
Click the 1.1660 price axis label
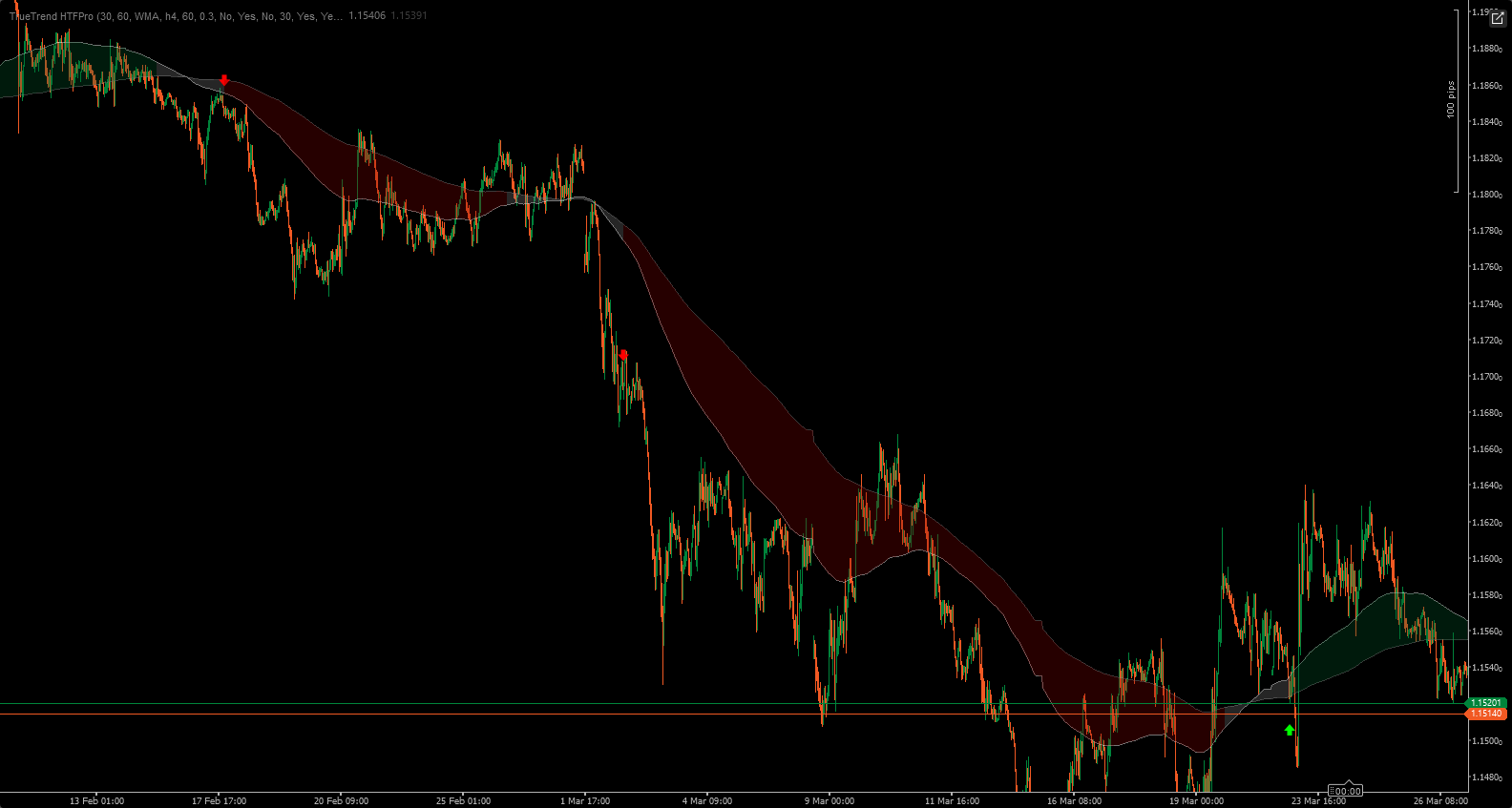point(1485,449)
